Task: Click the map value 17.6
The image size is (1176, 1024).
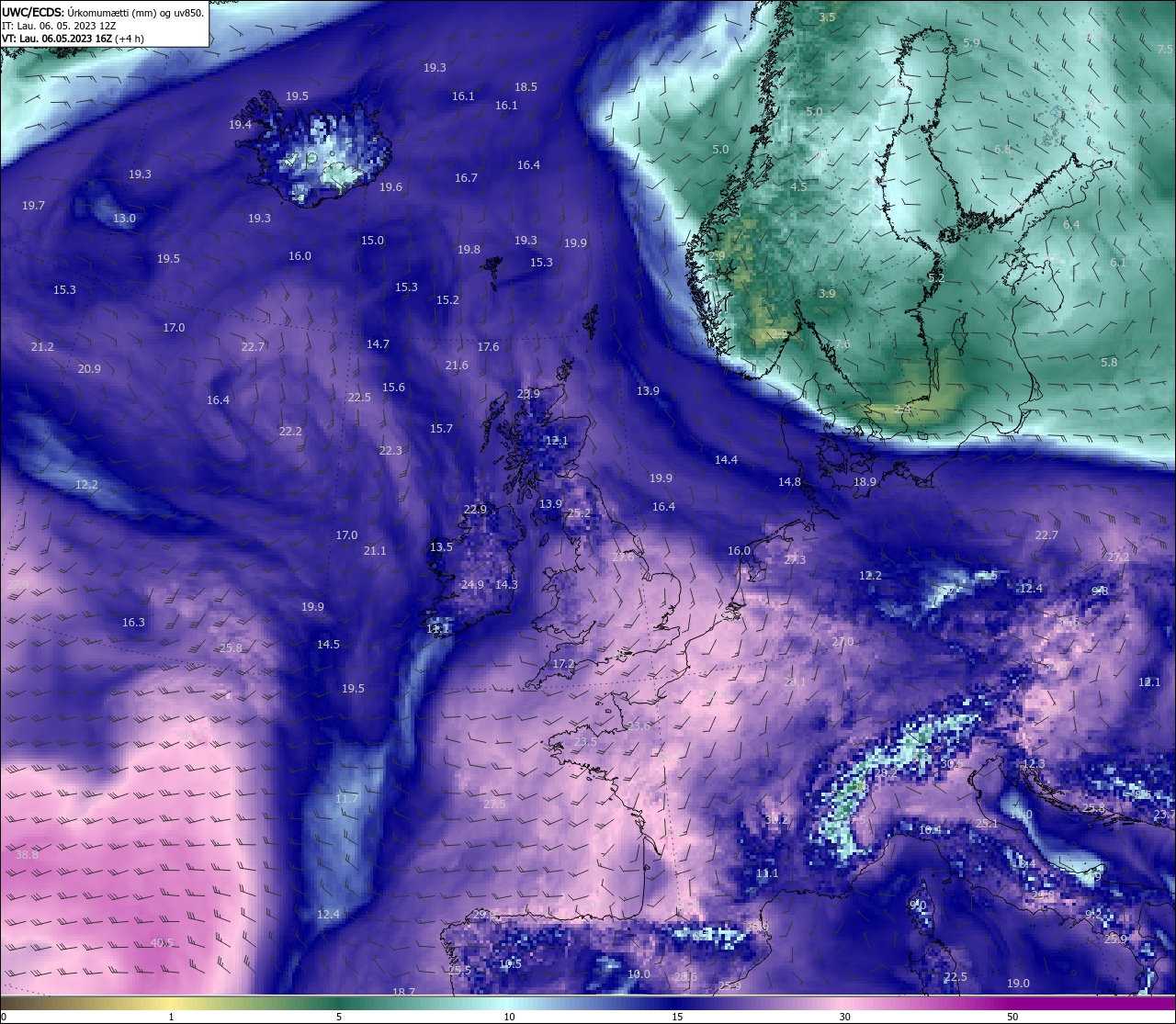Action: 488,347
